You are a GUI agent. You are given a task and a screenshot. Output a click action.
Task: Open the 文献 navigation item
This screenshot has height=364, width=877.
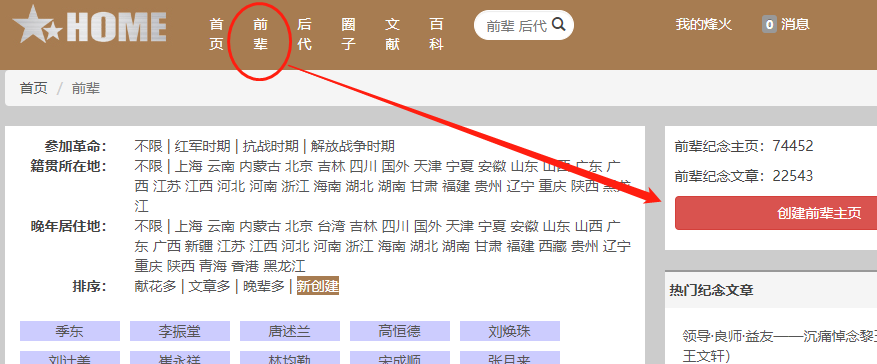click(393, 34)
